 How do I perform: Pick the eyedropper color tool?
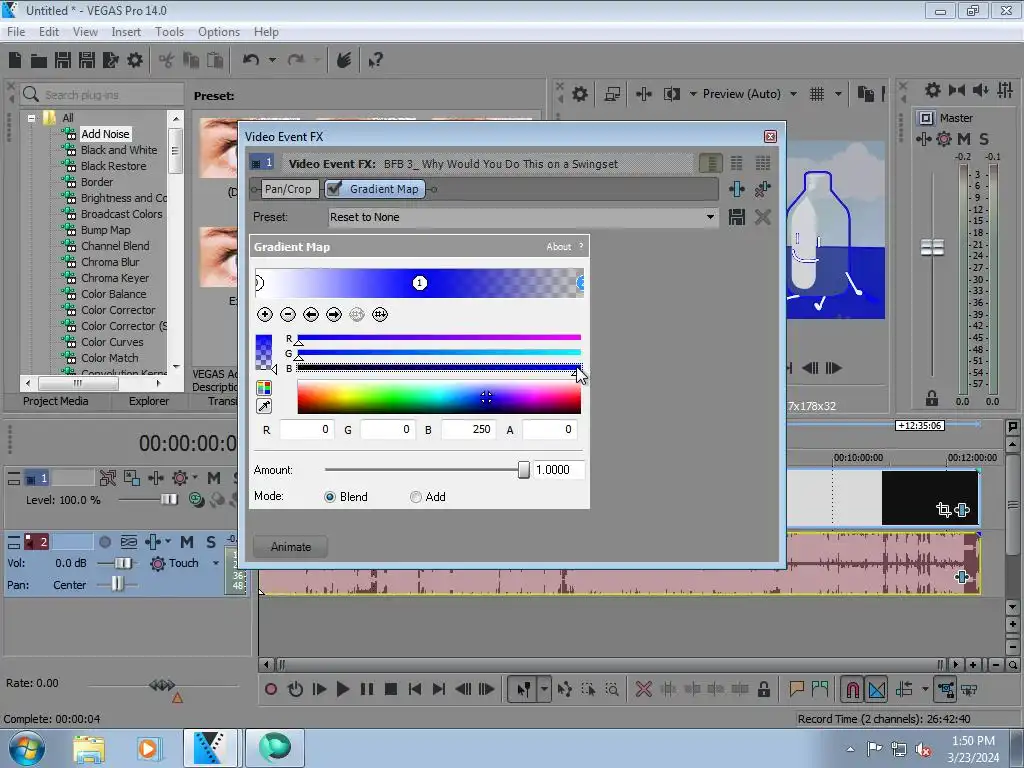[x=264, y=406]
